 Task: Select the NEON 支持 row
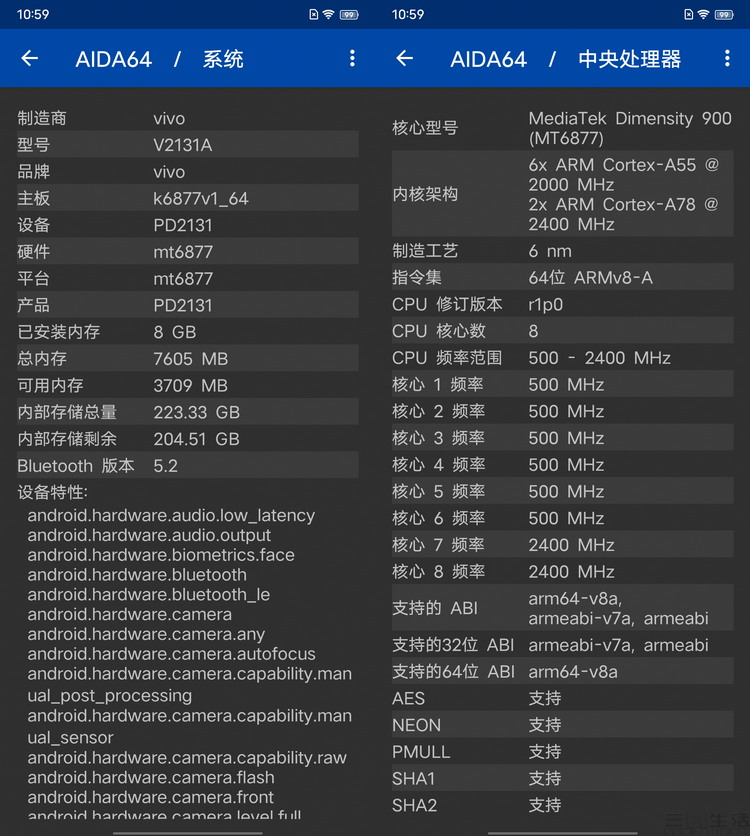[562, 725]
